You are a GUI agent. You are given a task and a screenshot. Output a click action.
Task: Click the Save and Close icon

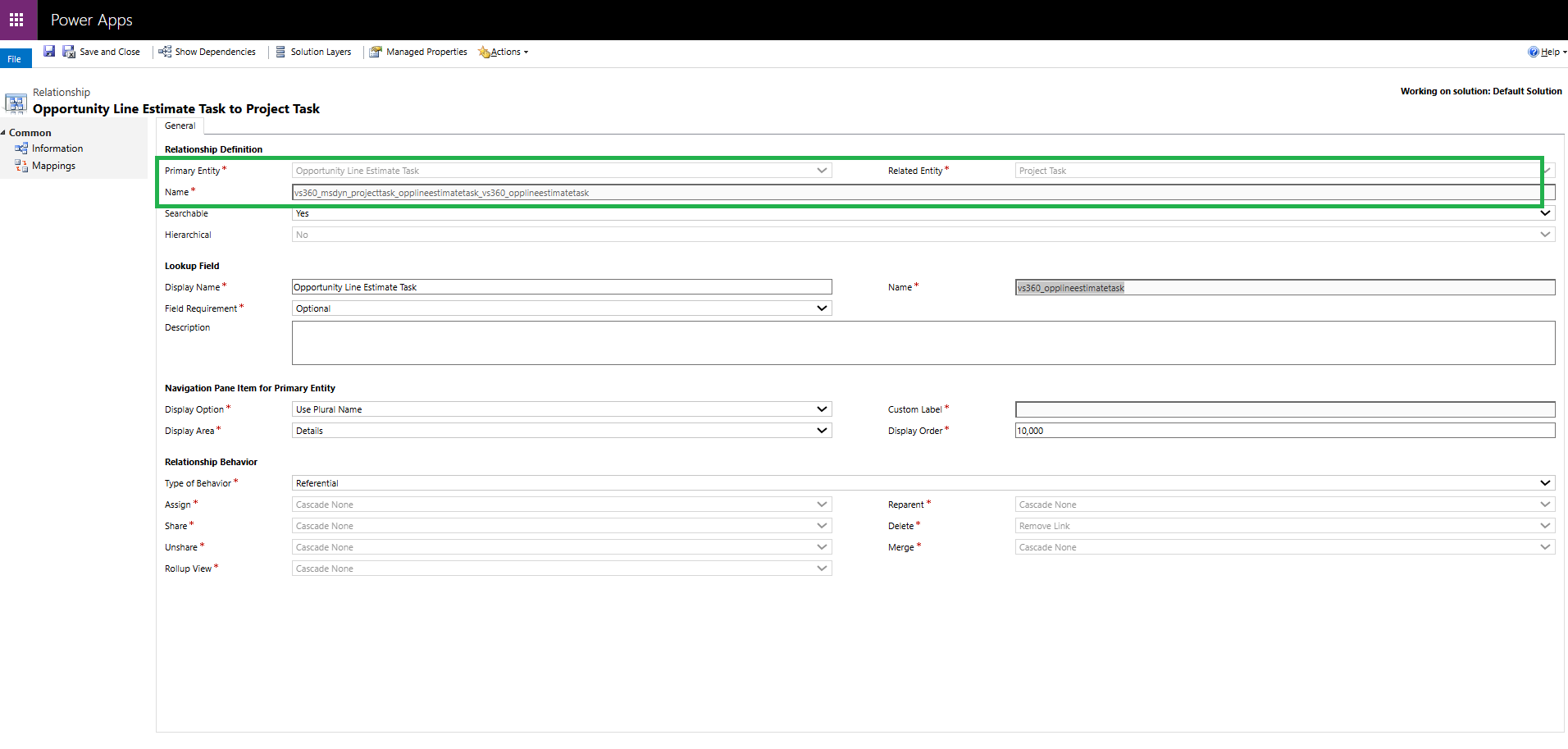pyautogui.click(x=69, y=52)
